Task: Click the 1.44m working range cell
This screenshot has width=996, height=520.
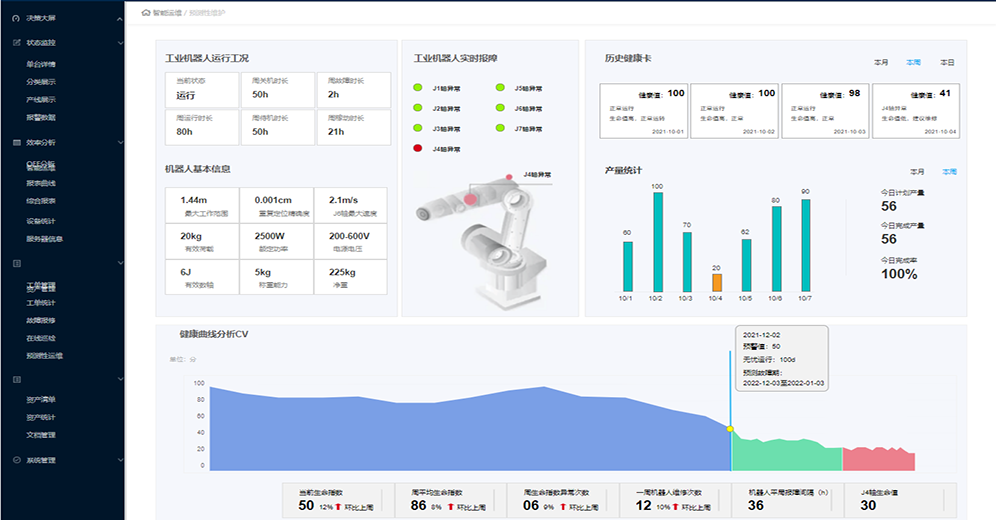Action: 202,205
